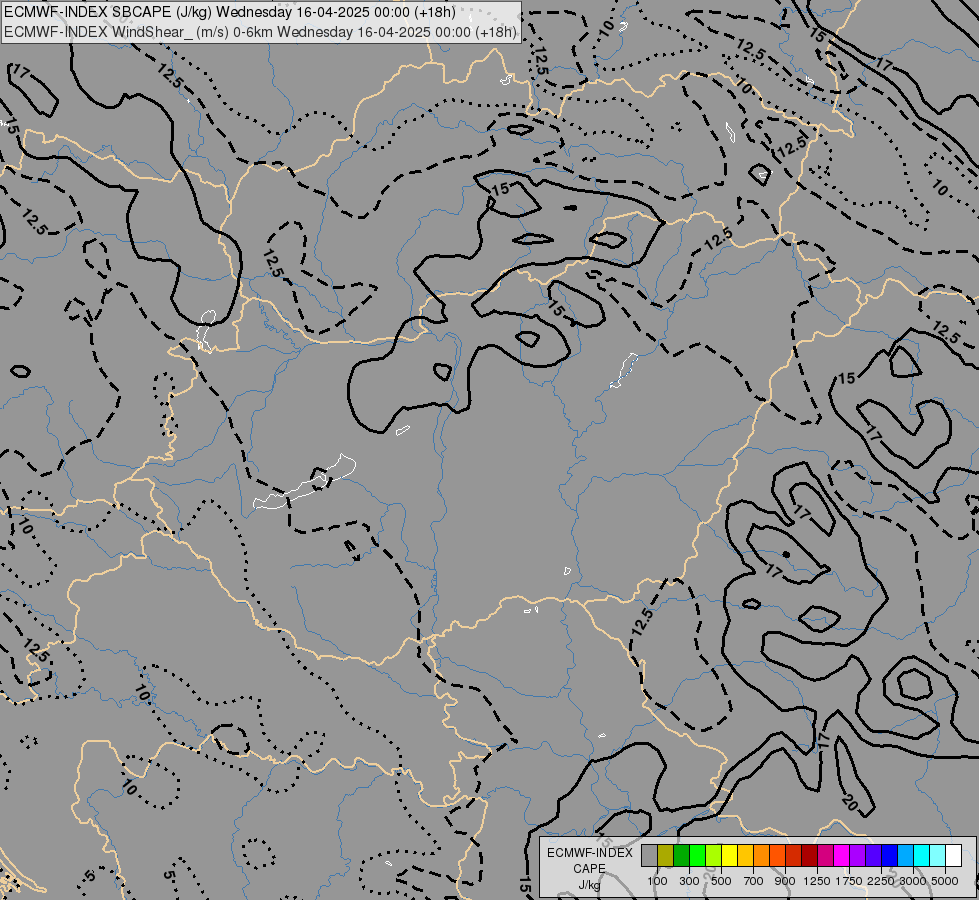Select the crimson-pink legend swatch

pyautogui.click(x=825, y=855)
